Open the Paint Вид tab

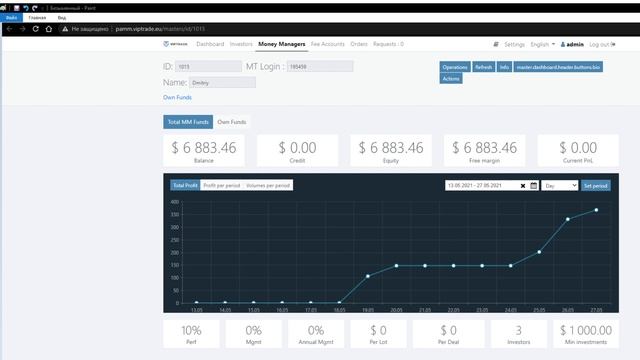(62, 18)
